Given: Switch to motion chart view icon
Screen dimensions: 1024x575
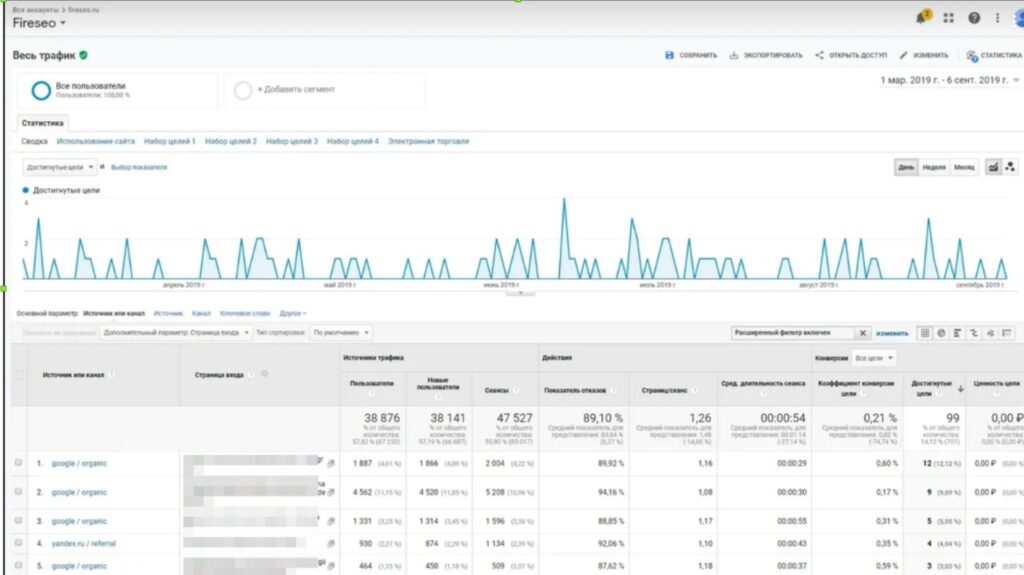Looking at the screenshot, I should tap(1010, 167).
